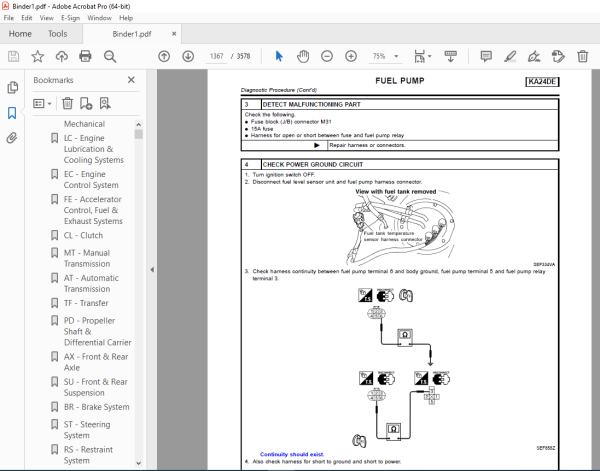Add a comment with the sticky note tool
Image resolution: width=600 pixels, height=471 pixels.
coord(485,56)
